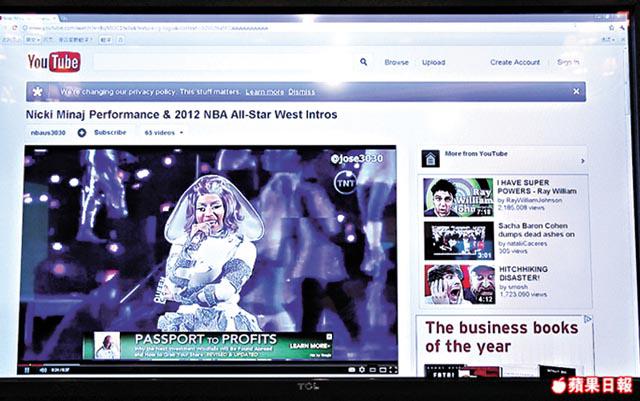
Task: Open the nbaus3030 channel button
Action: pos(48,133)
